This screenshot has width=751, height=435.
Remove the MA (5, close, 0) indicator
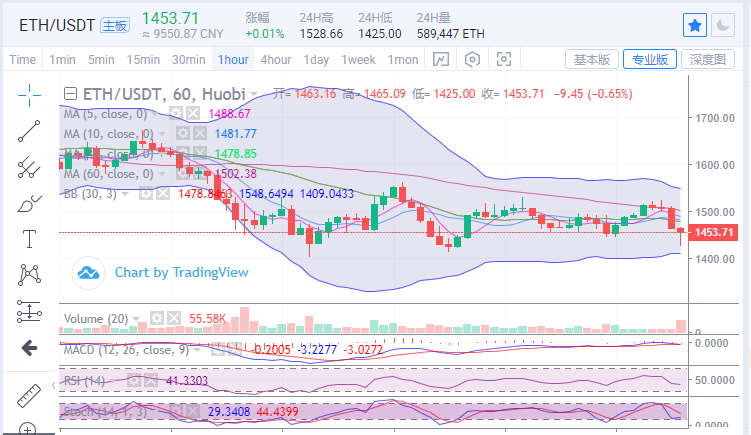pyautogui.click(x=193, y=114)
